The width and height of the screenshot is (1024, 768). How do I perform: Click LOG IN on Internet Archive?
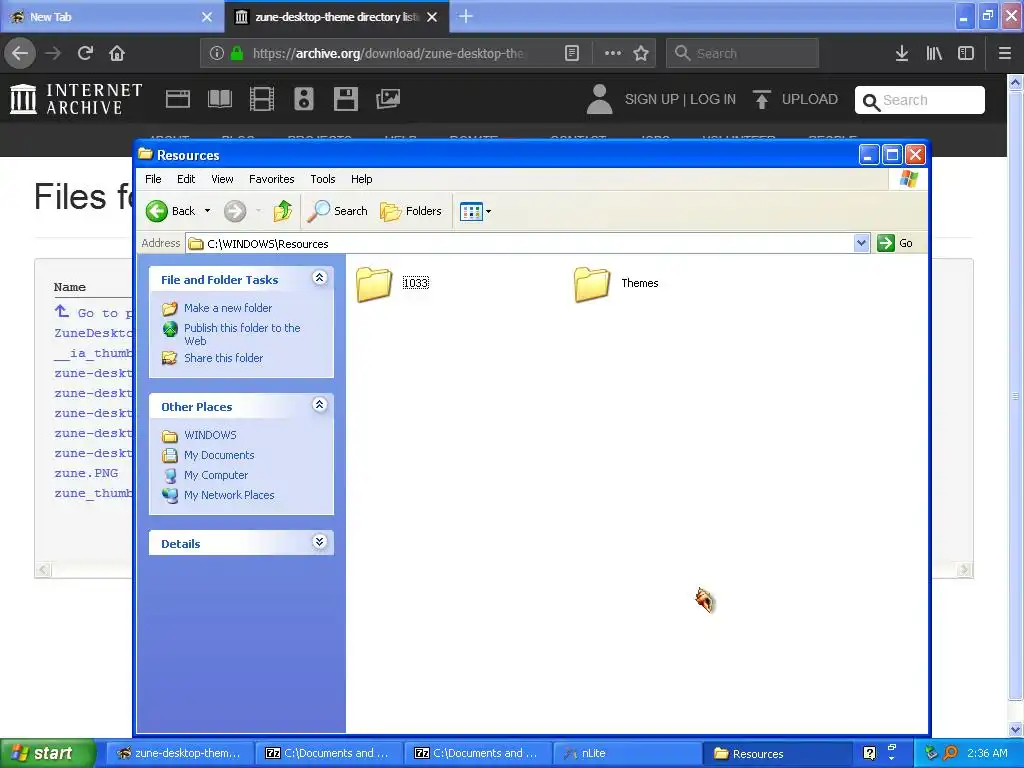[712, 99]
